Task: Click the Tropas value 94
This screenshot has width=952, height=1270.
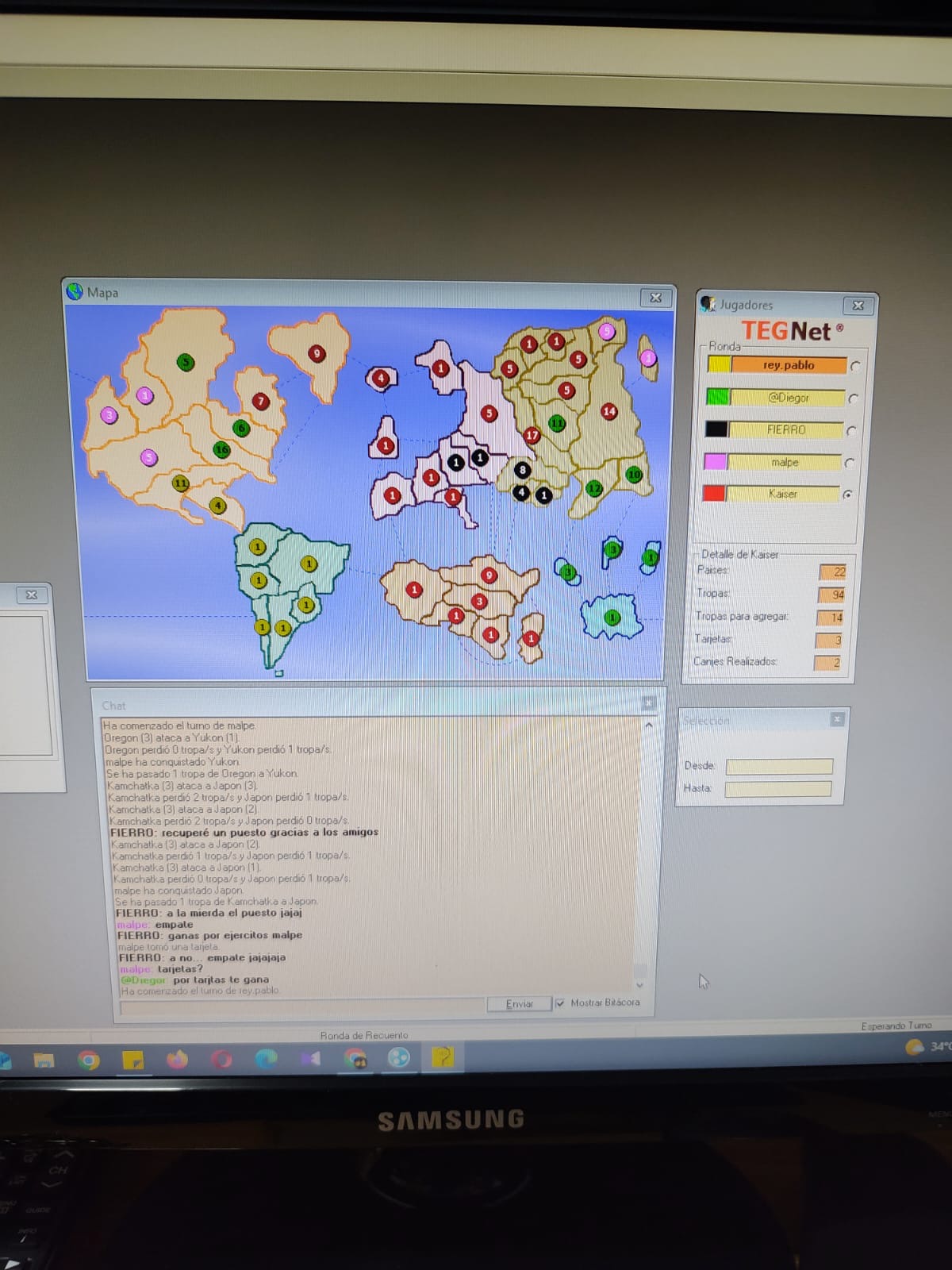Action: tap(831, 595)
